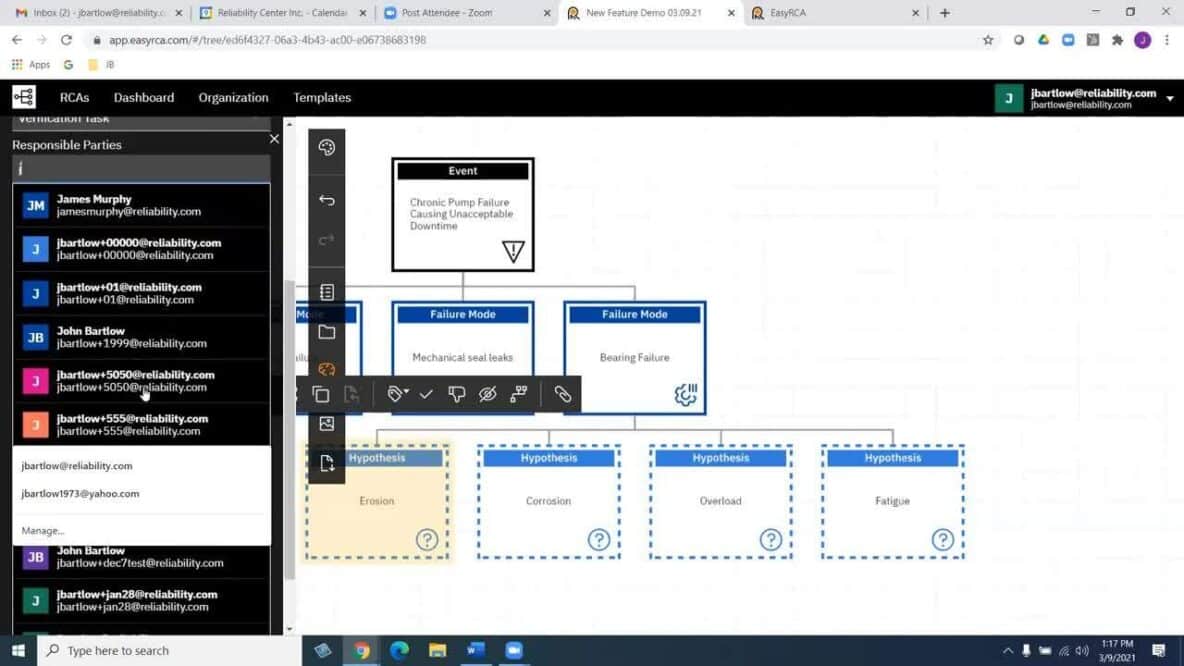Click the responsible parties search field
The width and height of the screenshot is (1184, 666).
tap(140, 169)
